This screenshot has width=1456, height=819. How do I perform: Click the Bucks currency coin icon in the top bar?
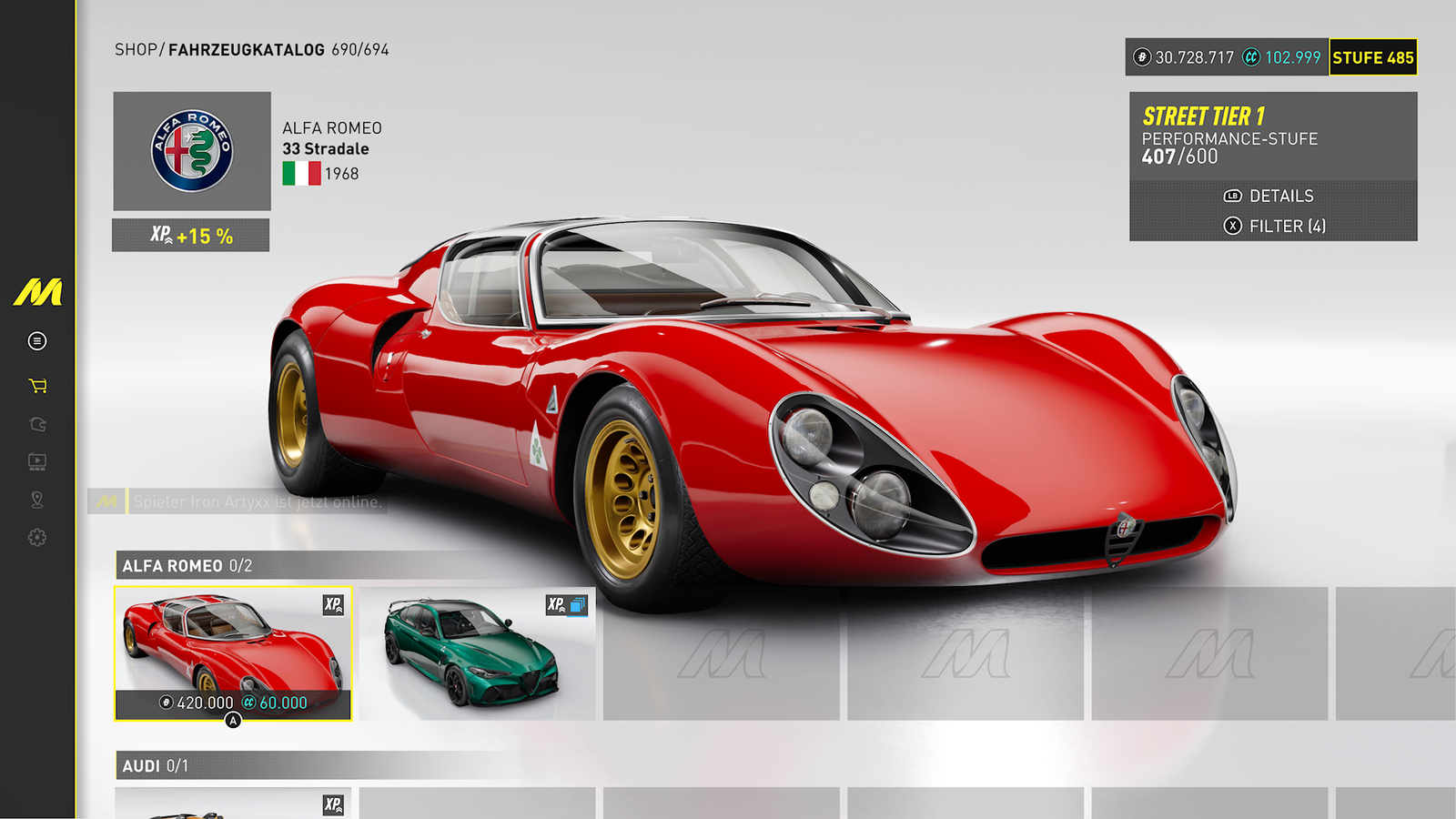[1142, 57]
